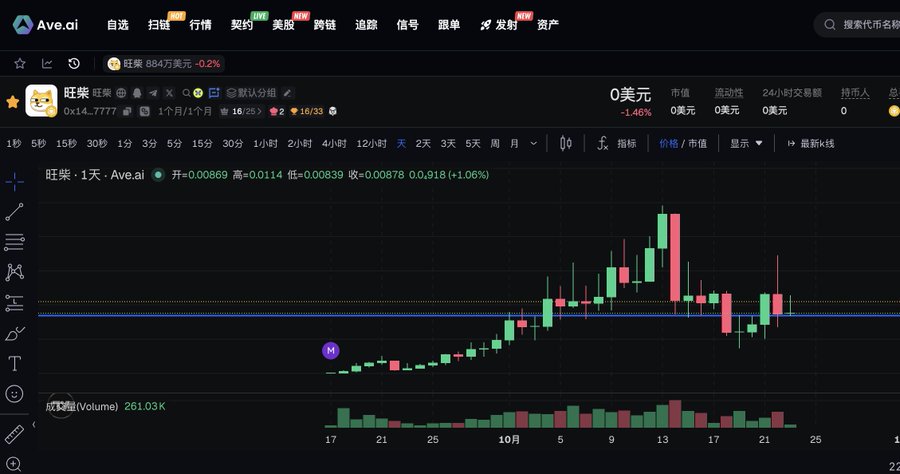Open the line chart trends icon
This screenshot has width=900, height=474.
click(47, 63)
